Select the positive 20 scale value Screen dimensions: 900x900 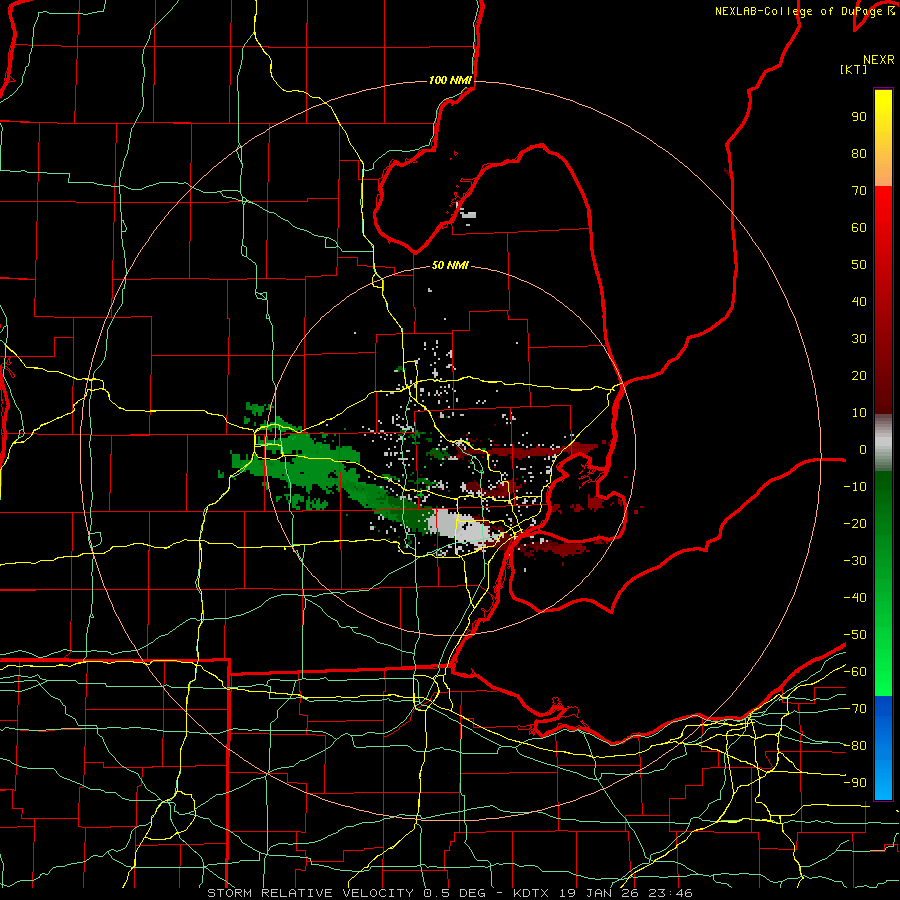pos(859,376)
